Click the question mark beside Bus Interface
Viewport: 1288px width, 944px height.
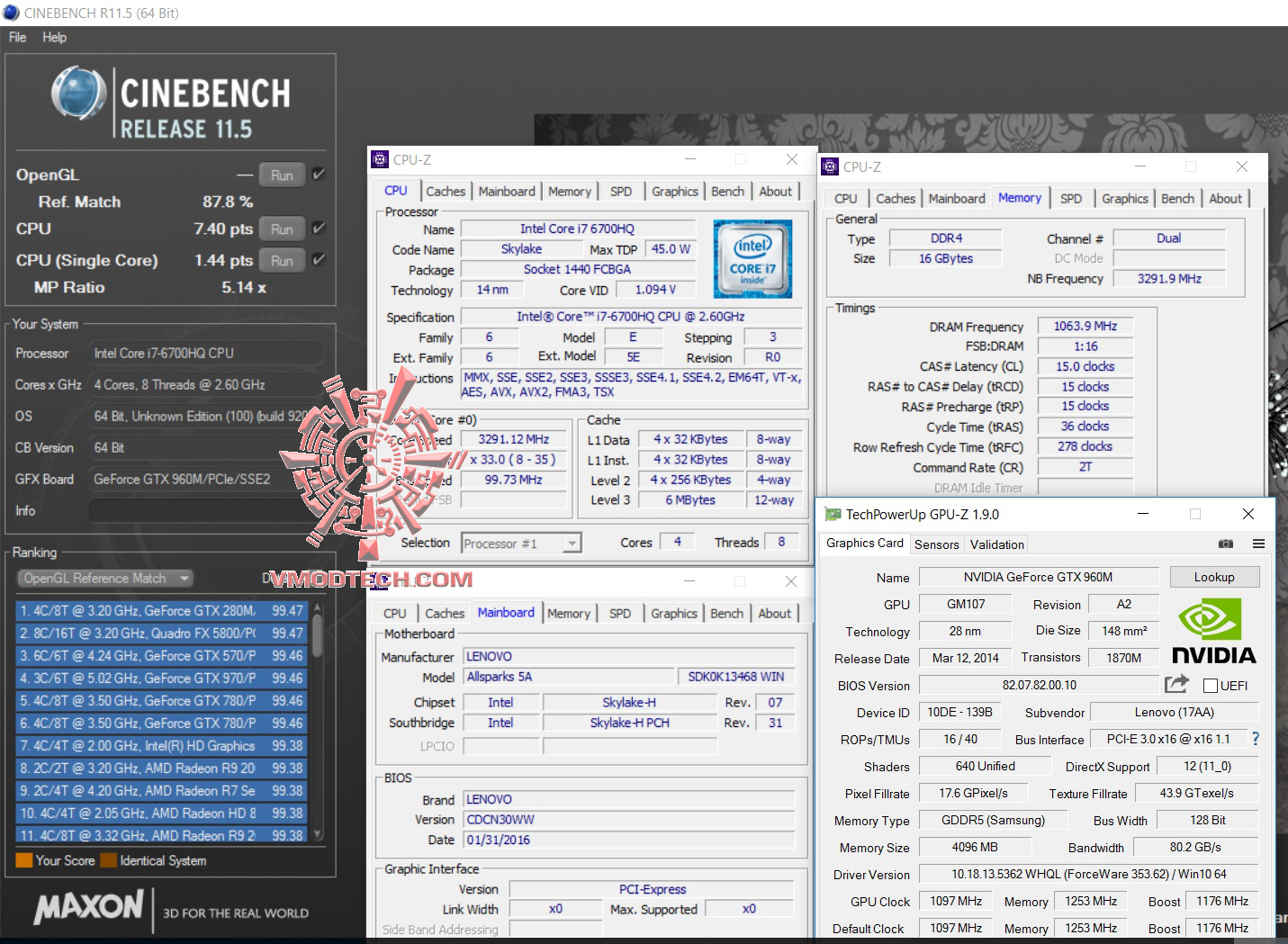[1256, 739]
